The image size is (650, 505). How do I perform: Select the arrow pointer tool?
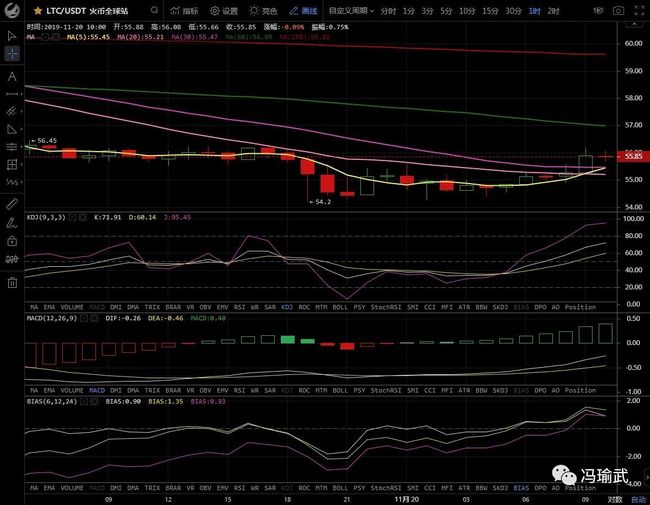coord(12,36)
